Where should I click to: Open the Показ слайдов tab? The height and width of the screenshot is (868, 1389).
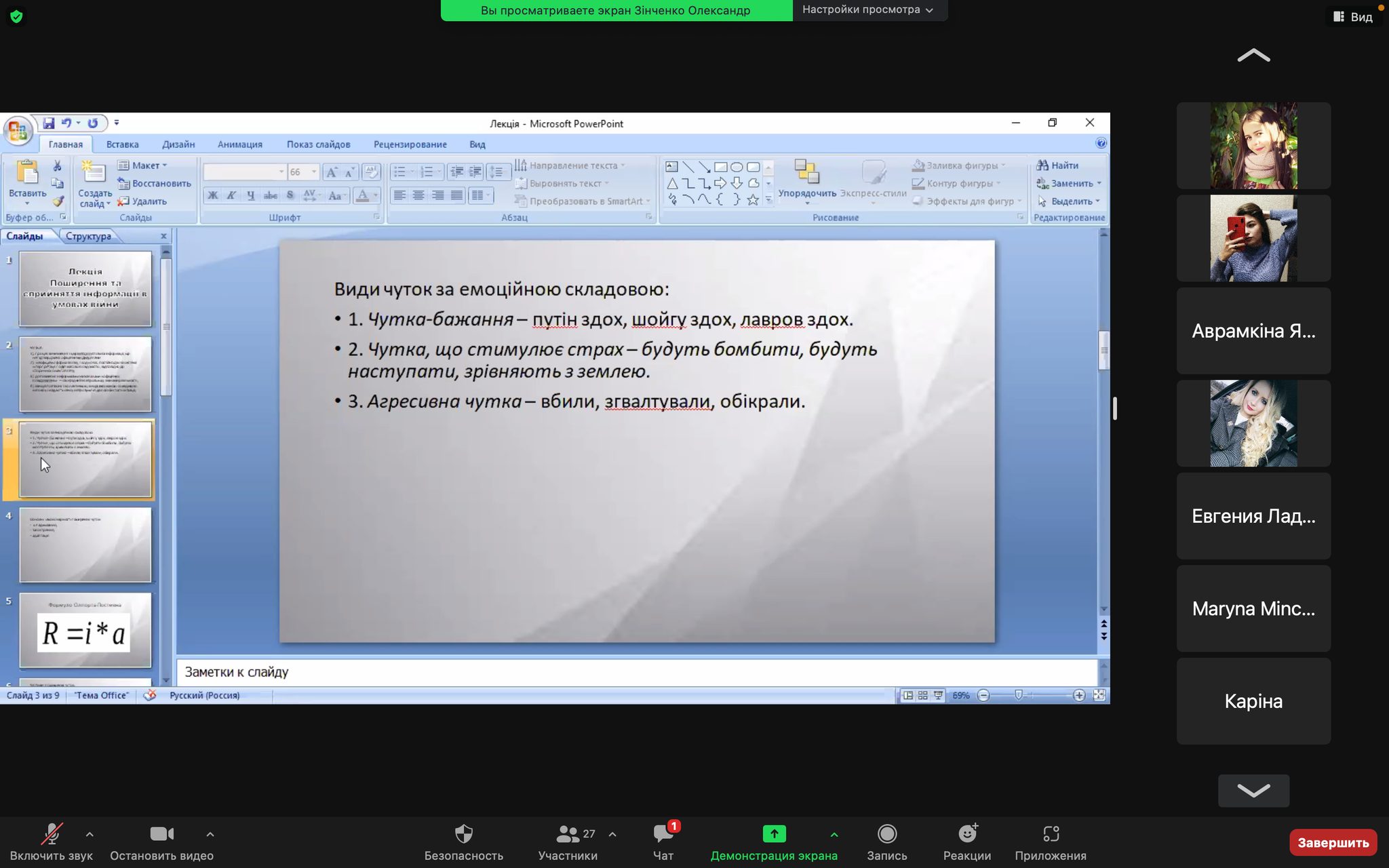tap(318, 144)
